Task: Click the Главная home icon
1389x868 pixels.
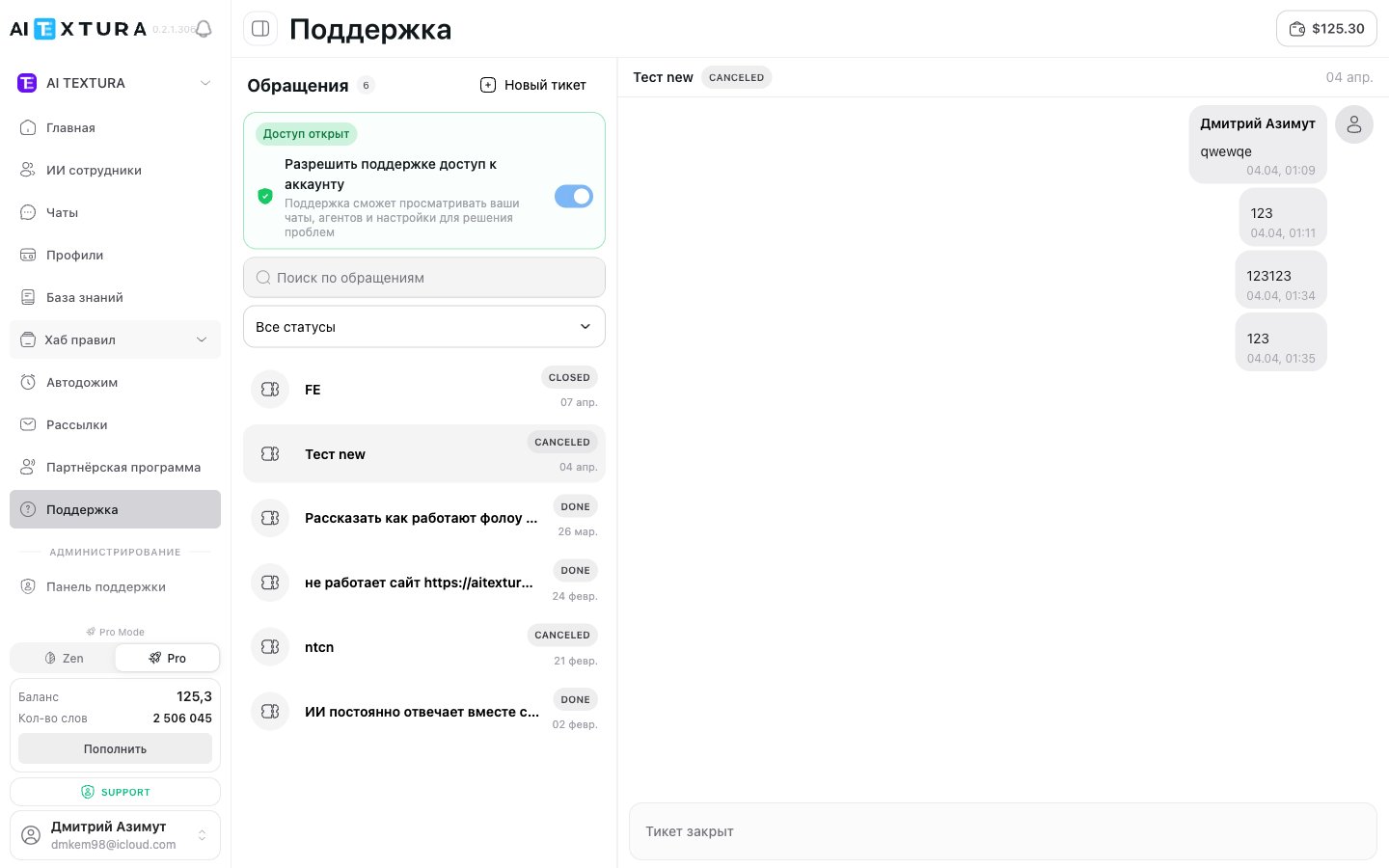Action: 28,127
